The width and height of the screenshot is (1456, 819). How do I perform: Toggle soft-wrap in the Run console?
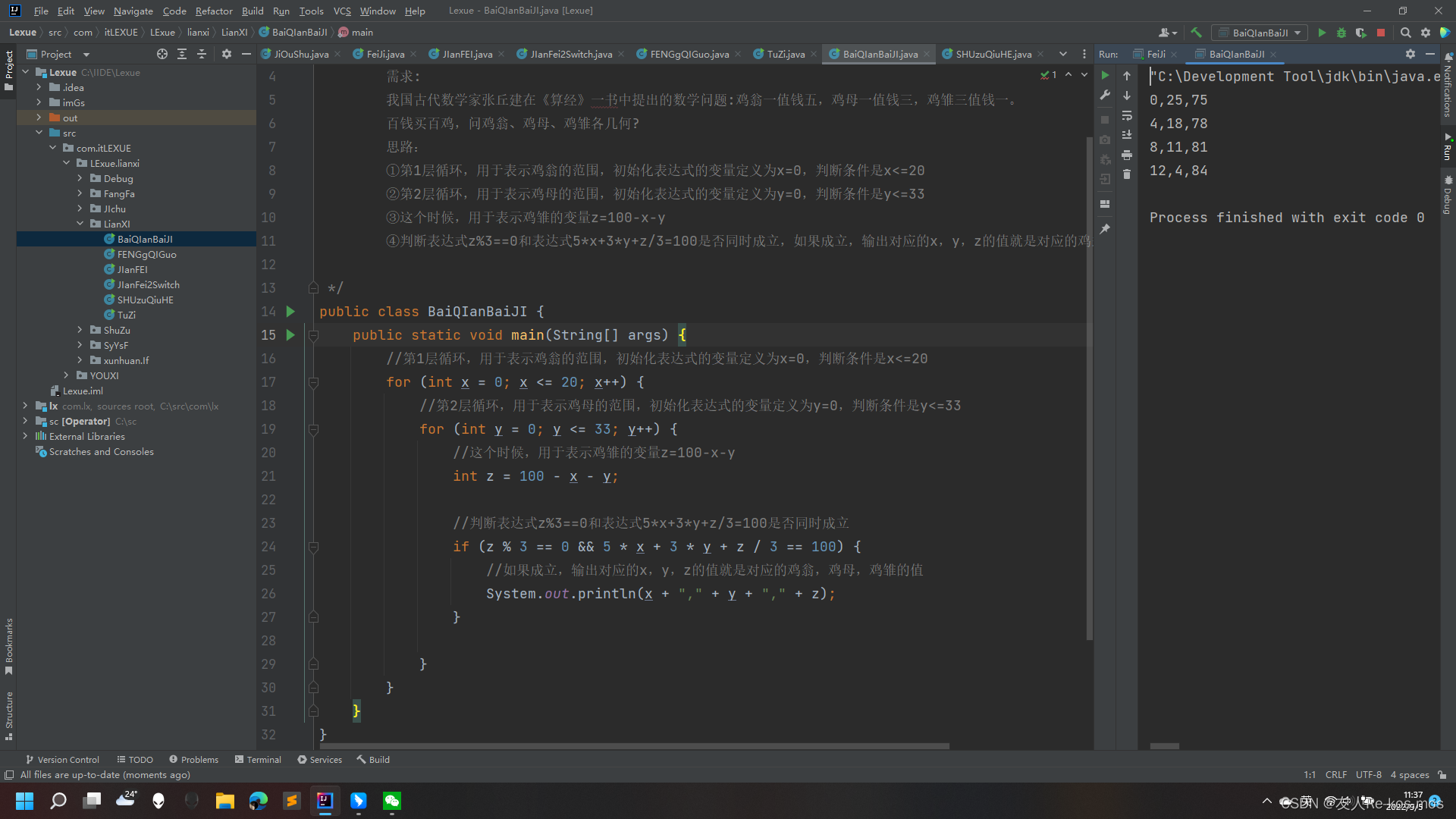(1127, 115)
